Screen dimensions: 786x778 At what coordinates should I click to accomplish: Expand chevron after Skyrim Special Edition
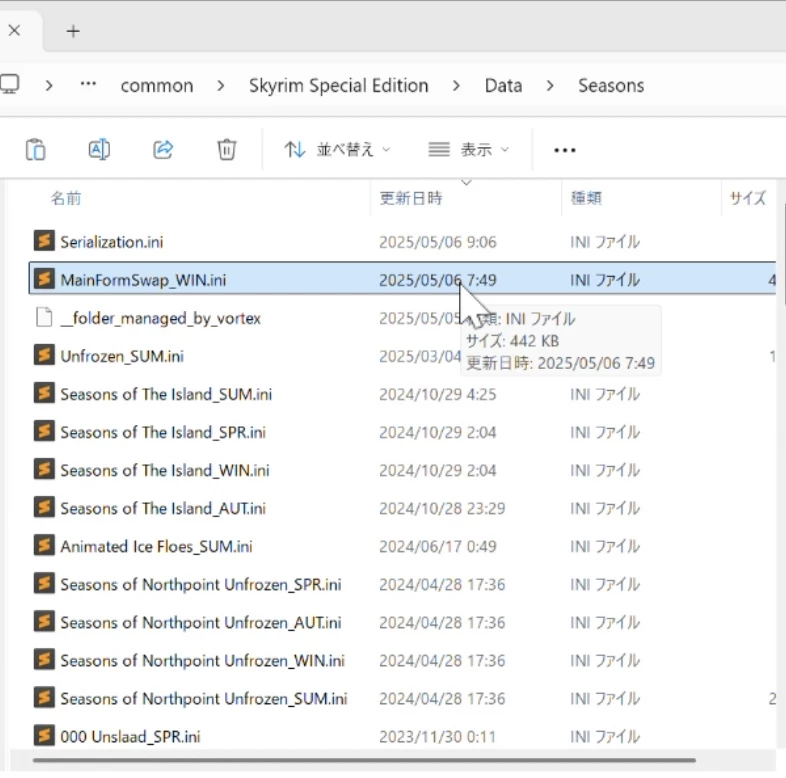456,86
